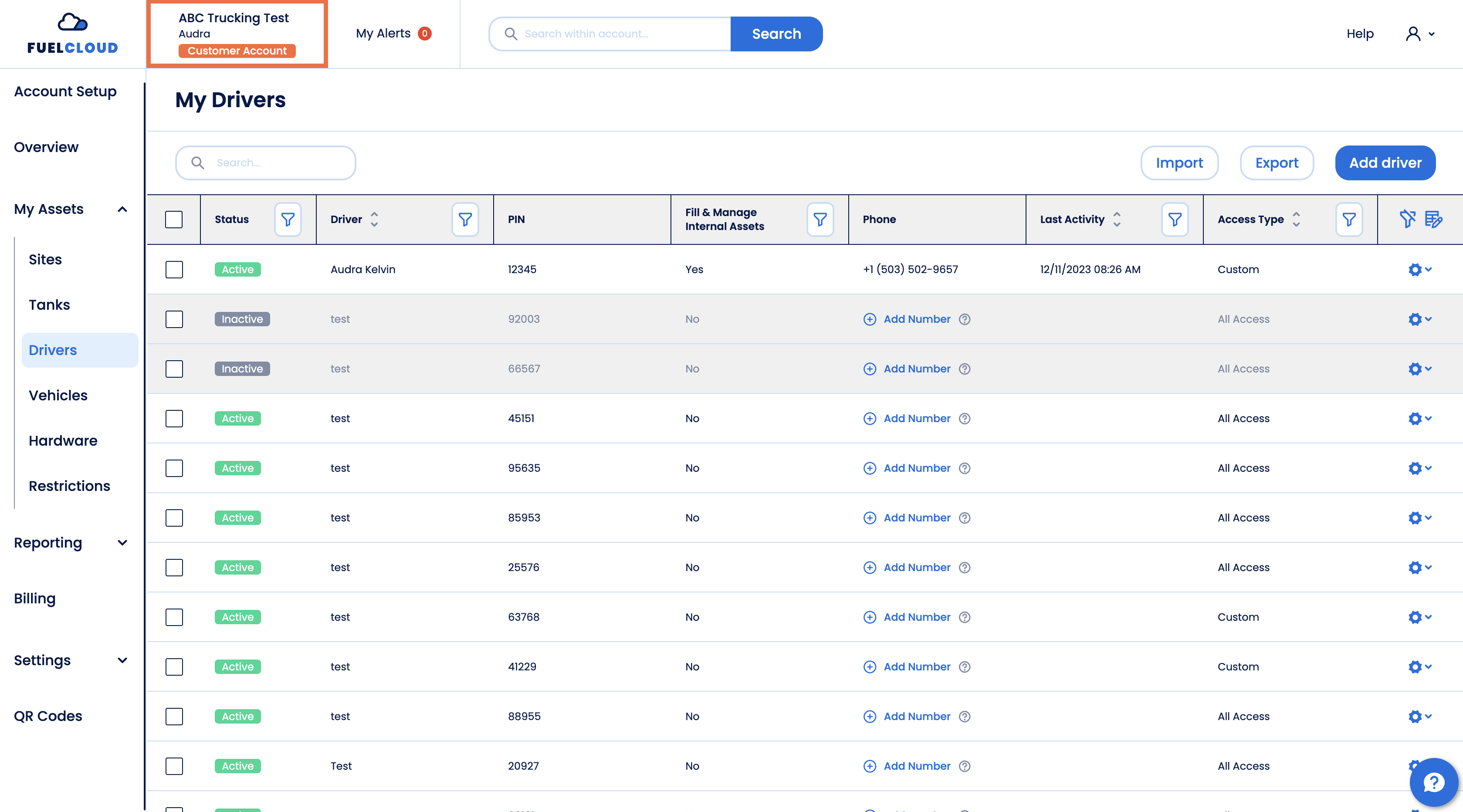This screenshot has width=1463, height=812.
Task: Click help icon beside Add Number, PIN 20927
Action: pyautogui.click(x=964, y=767)
